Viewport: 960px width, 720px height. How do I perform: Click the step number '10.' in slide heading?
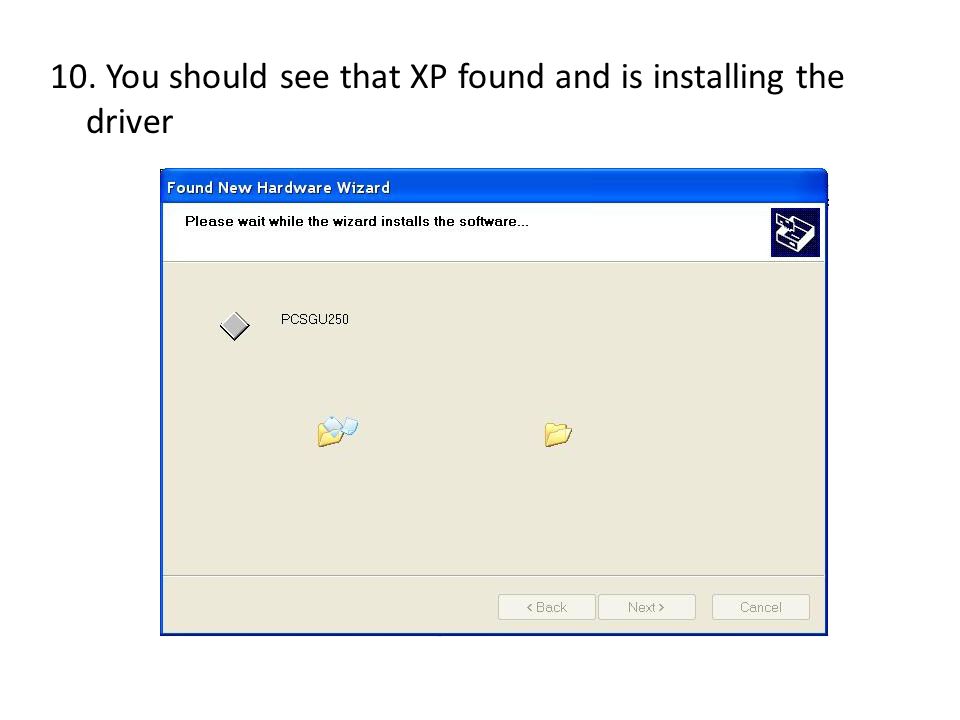coord(73,78)
